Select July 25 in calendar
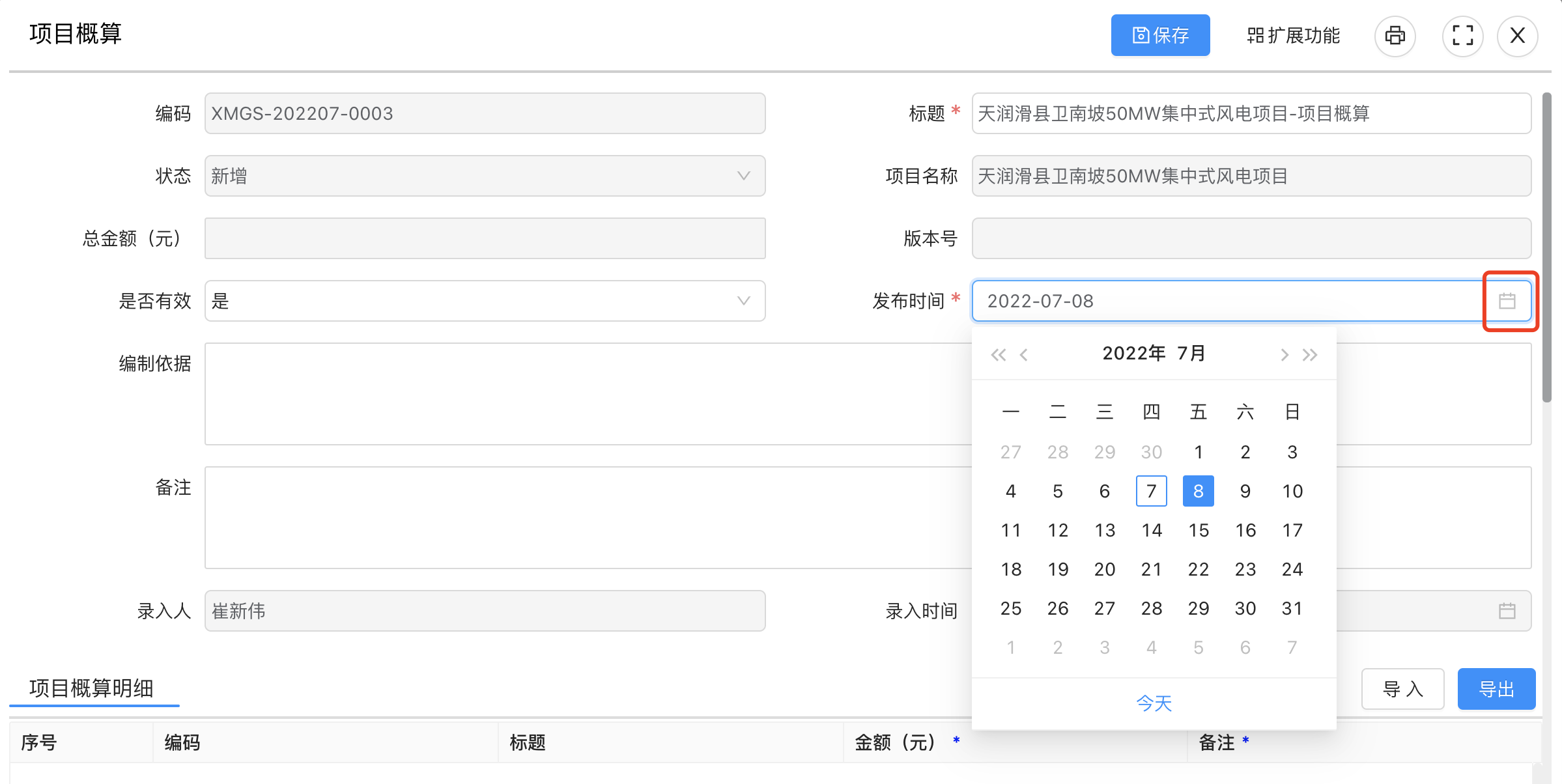 (x=1010, y=608)
